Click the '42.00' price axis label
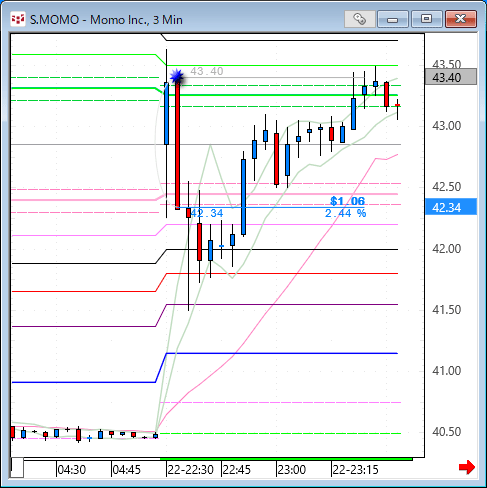The height and width of the screenshot is (488, 487). [447, 249]
